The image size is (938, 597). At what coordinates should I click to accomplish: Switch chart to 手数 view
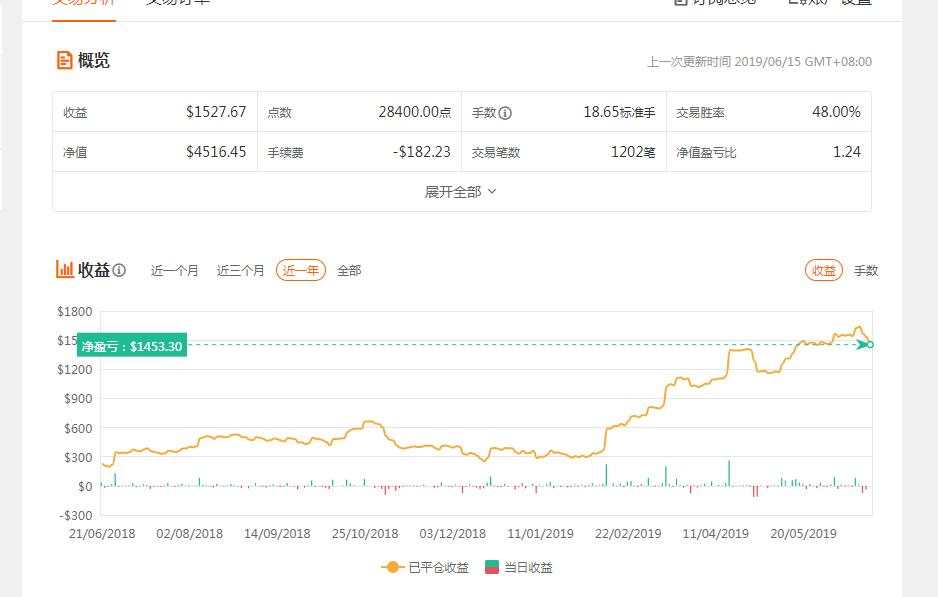(866, 270)
